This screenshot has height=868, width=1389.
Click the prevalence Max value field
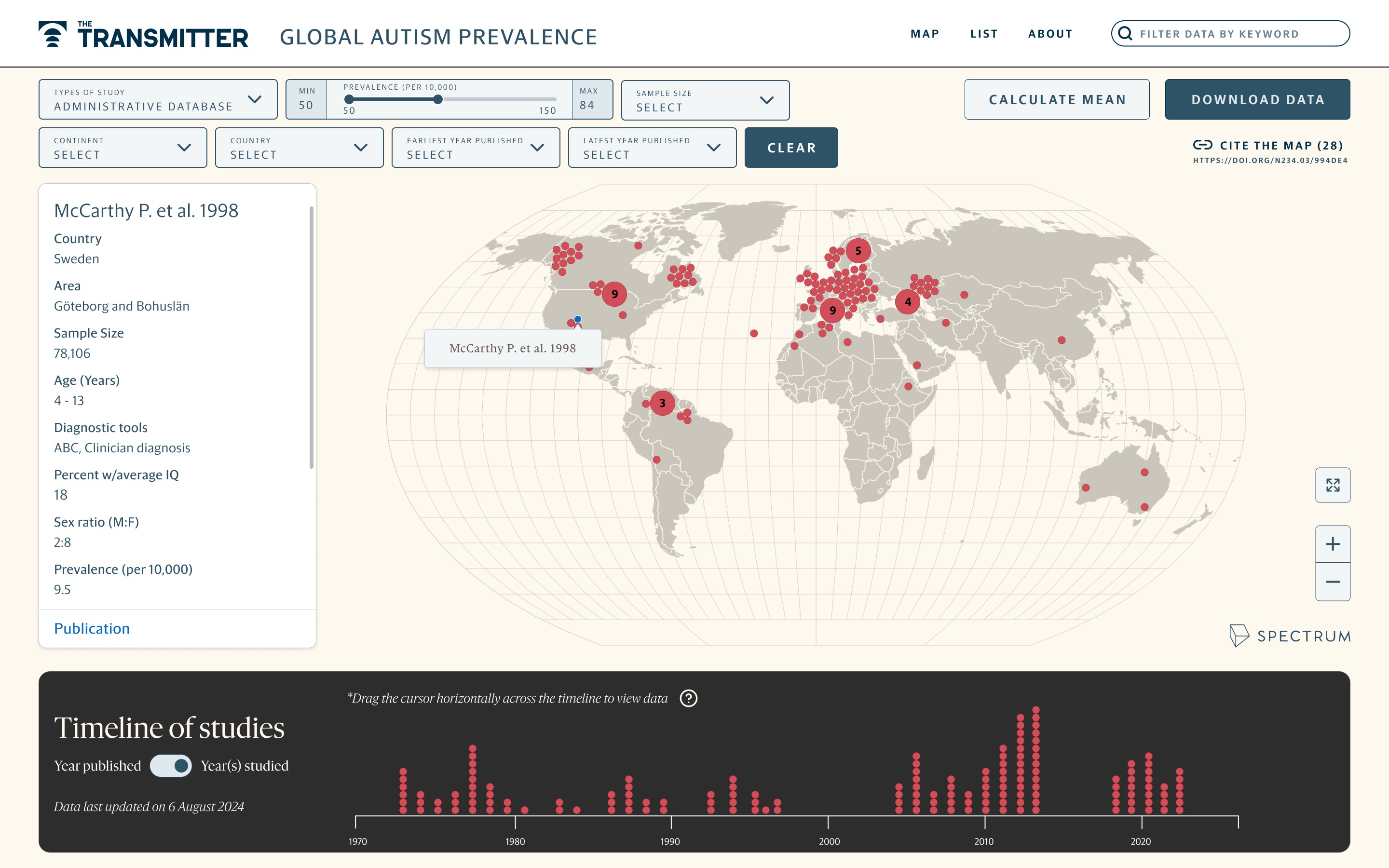(592, 100)
